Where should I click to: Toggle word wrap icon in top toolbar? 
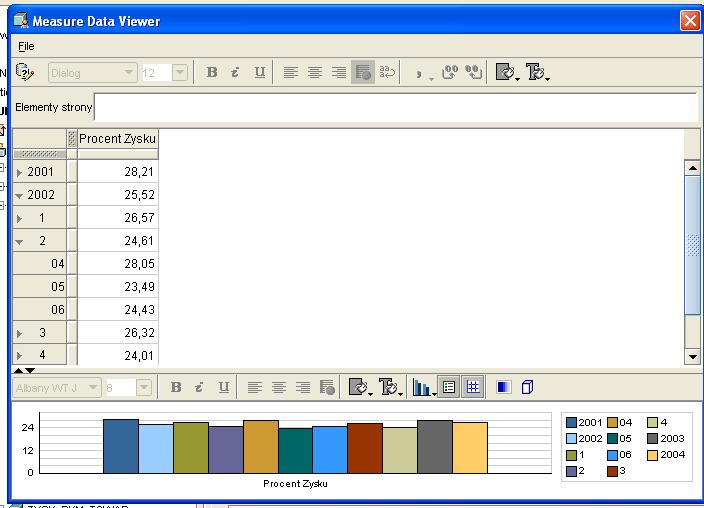387,72
